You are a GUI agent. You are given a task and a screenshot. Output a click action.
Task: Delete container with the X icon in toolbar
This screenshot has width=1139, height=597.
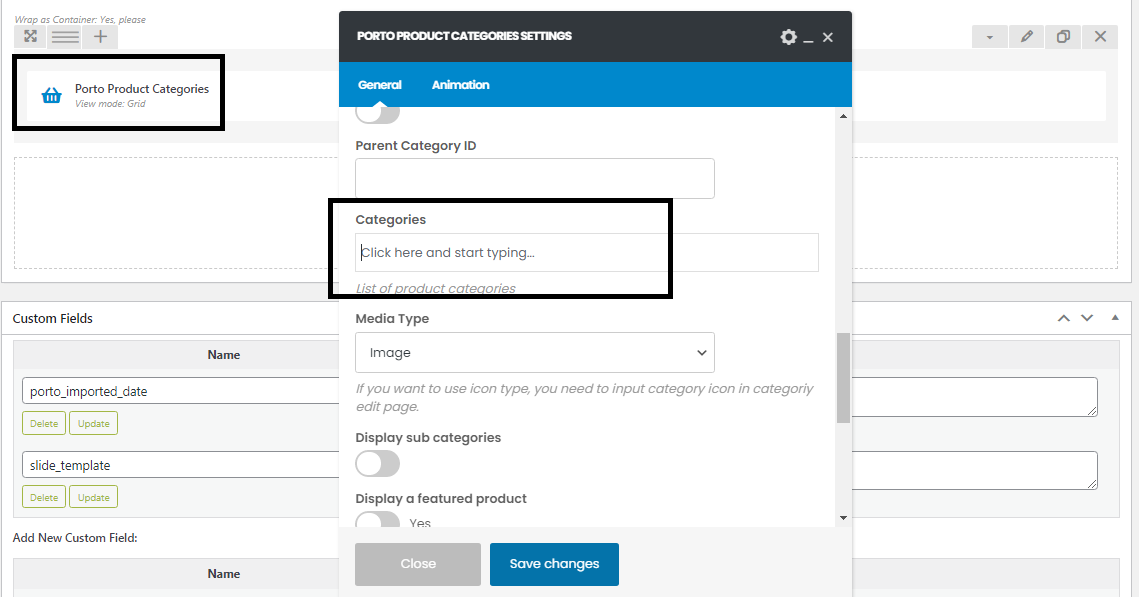1101,37
